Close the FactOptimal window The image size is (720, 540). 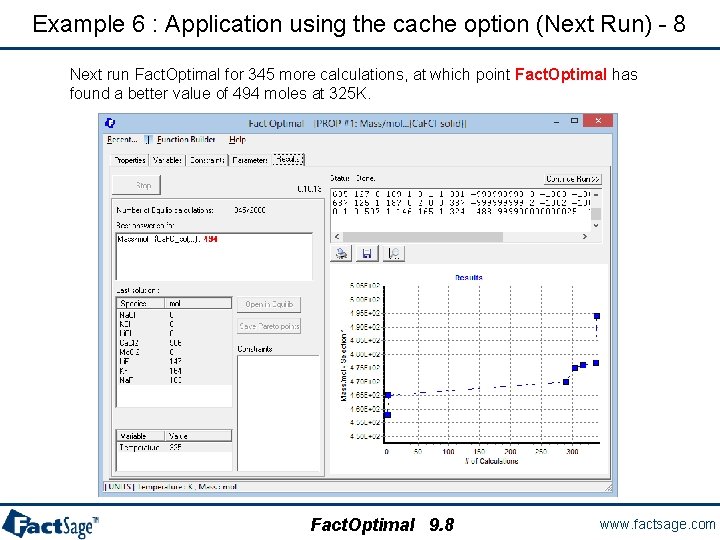[x=597, y=121]
